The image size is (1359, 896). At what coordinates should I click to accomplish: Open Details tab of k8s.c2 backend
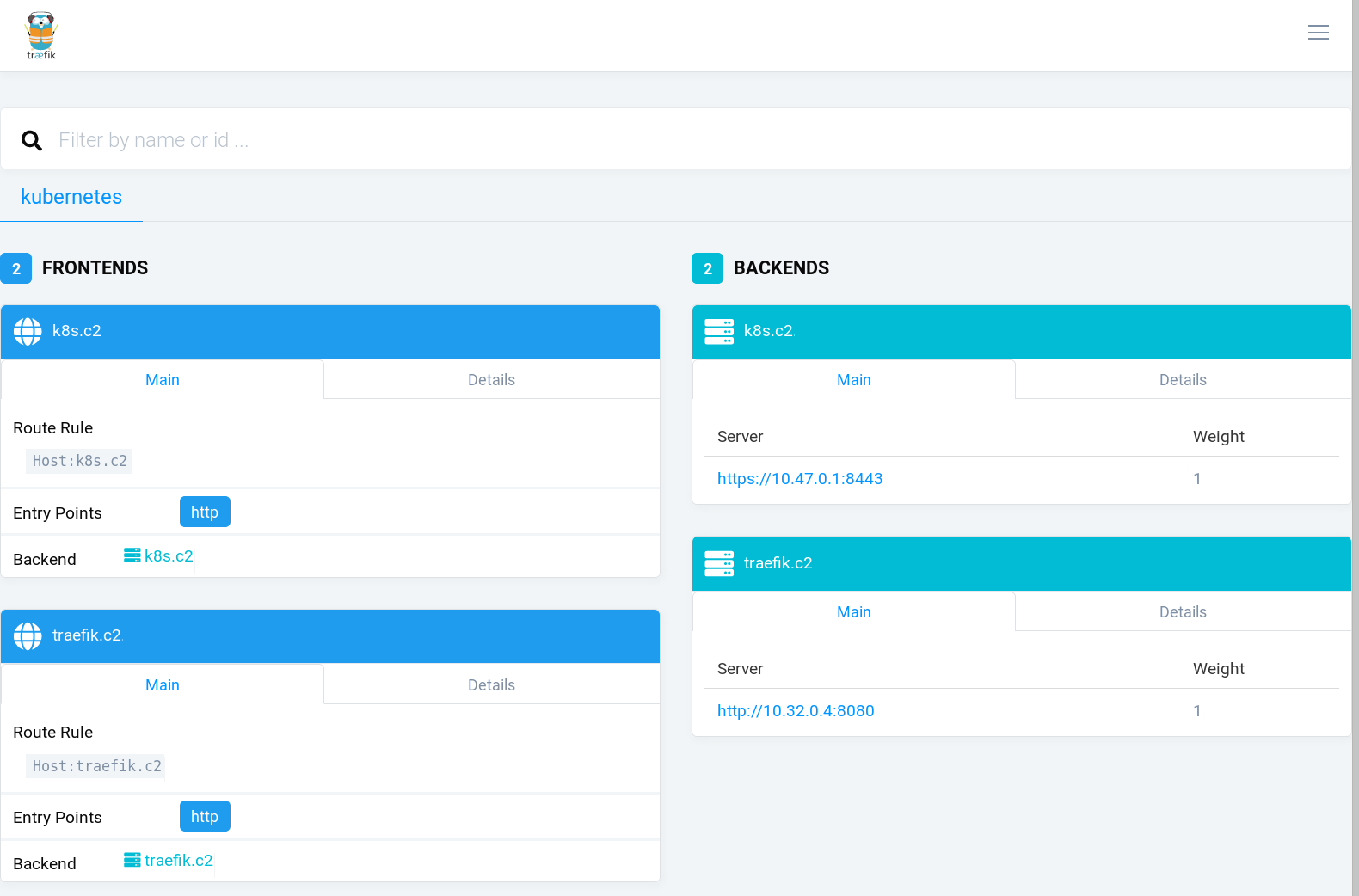click(1183, 379)
